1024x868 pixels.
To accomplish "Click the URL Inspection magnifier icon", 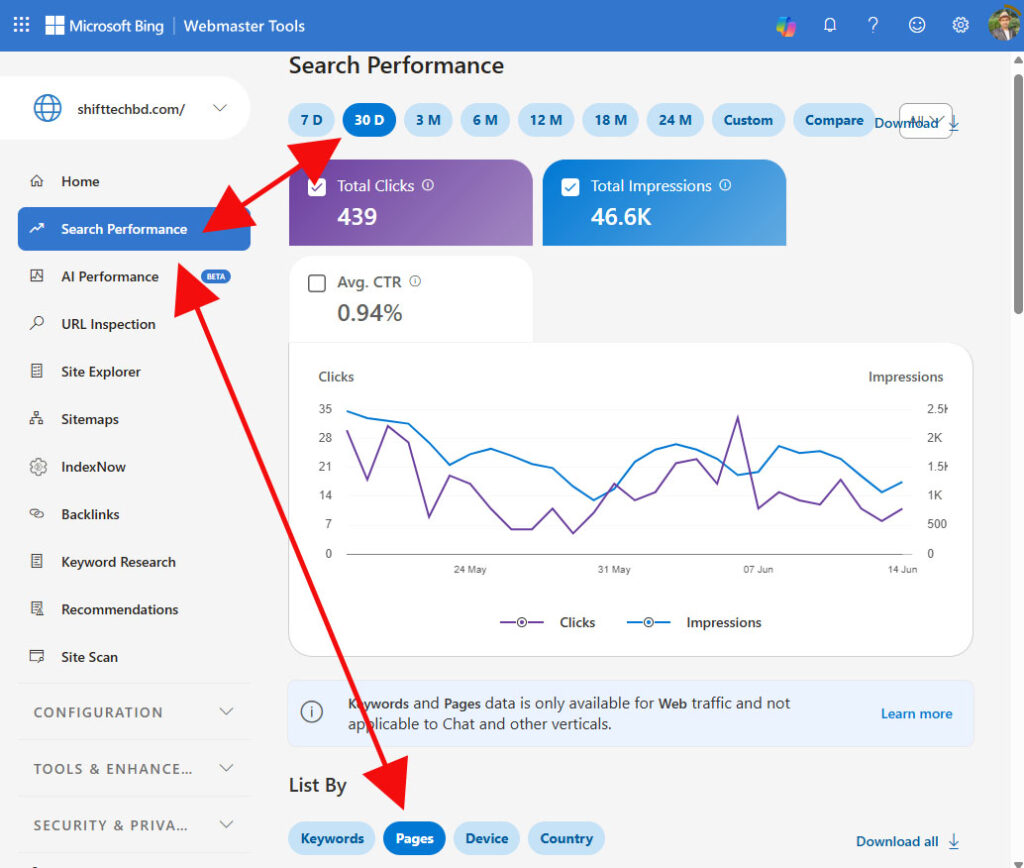I will pyautogui.click(x=37, y=323).
